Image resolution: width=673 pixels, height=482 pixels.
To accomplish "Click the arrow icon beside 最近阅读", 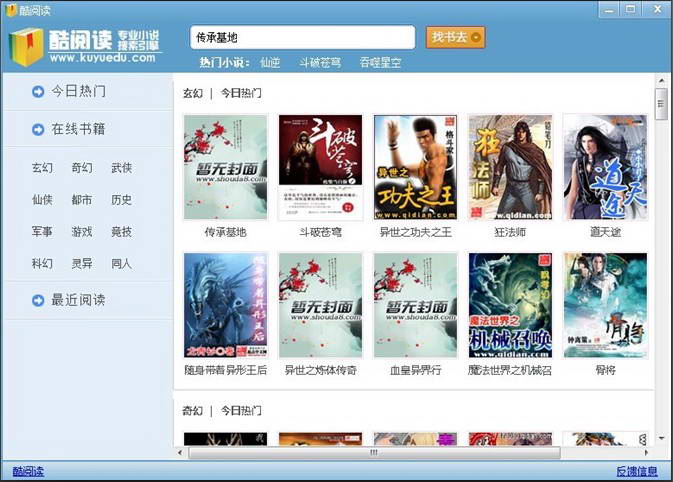I will (x=38, y=300).
